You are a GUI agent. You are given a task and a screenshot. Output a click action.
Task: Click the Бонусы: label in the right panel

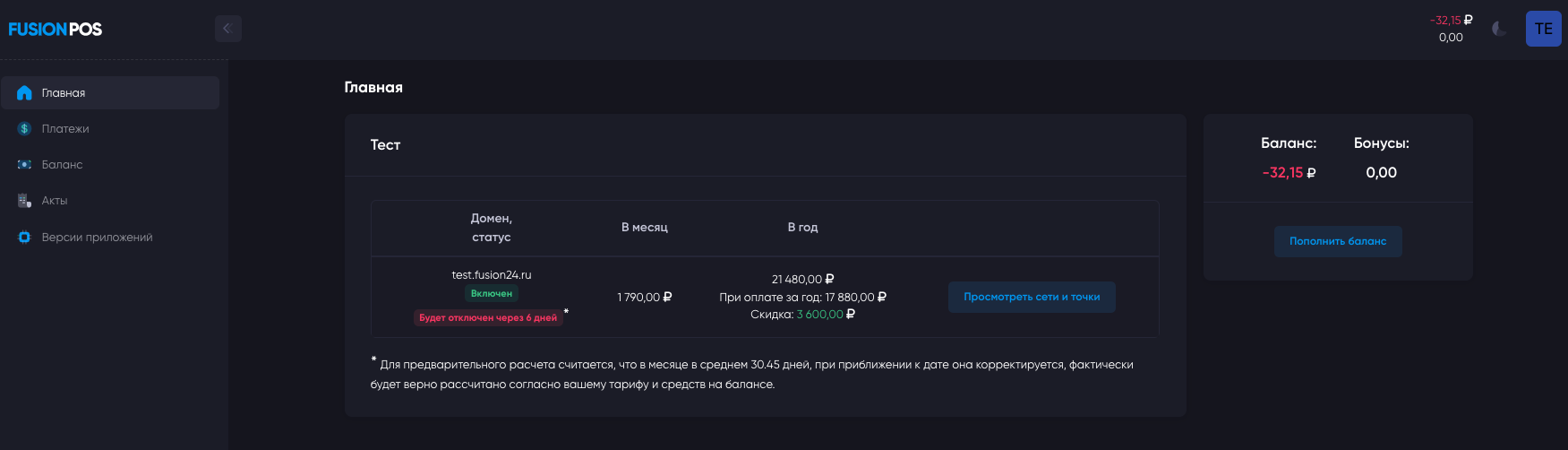click(1382, 143)
